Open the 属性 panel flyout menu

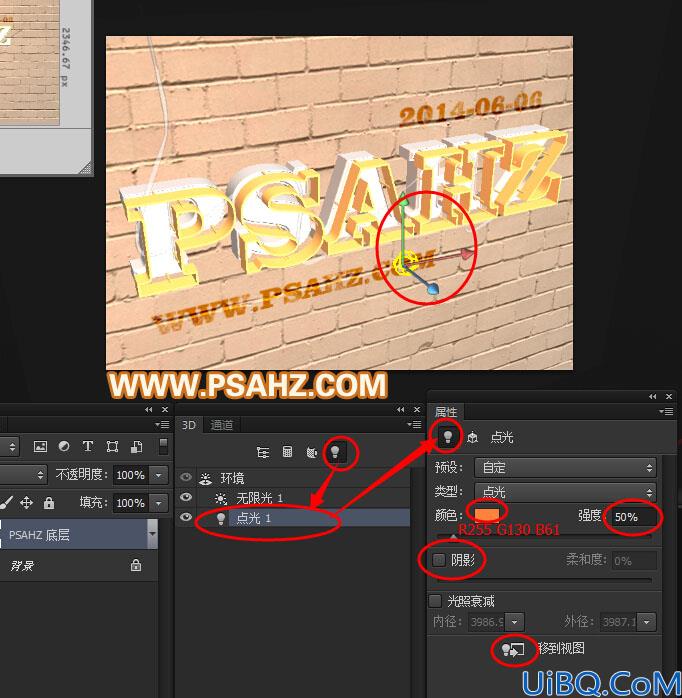click(666, 411)
